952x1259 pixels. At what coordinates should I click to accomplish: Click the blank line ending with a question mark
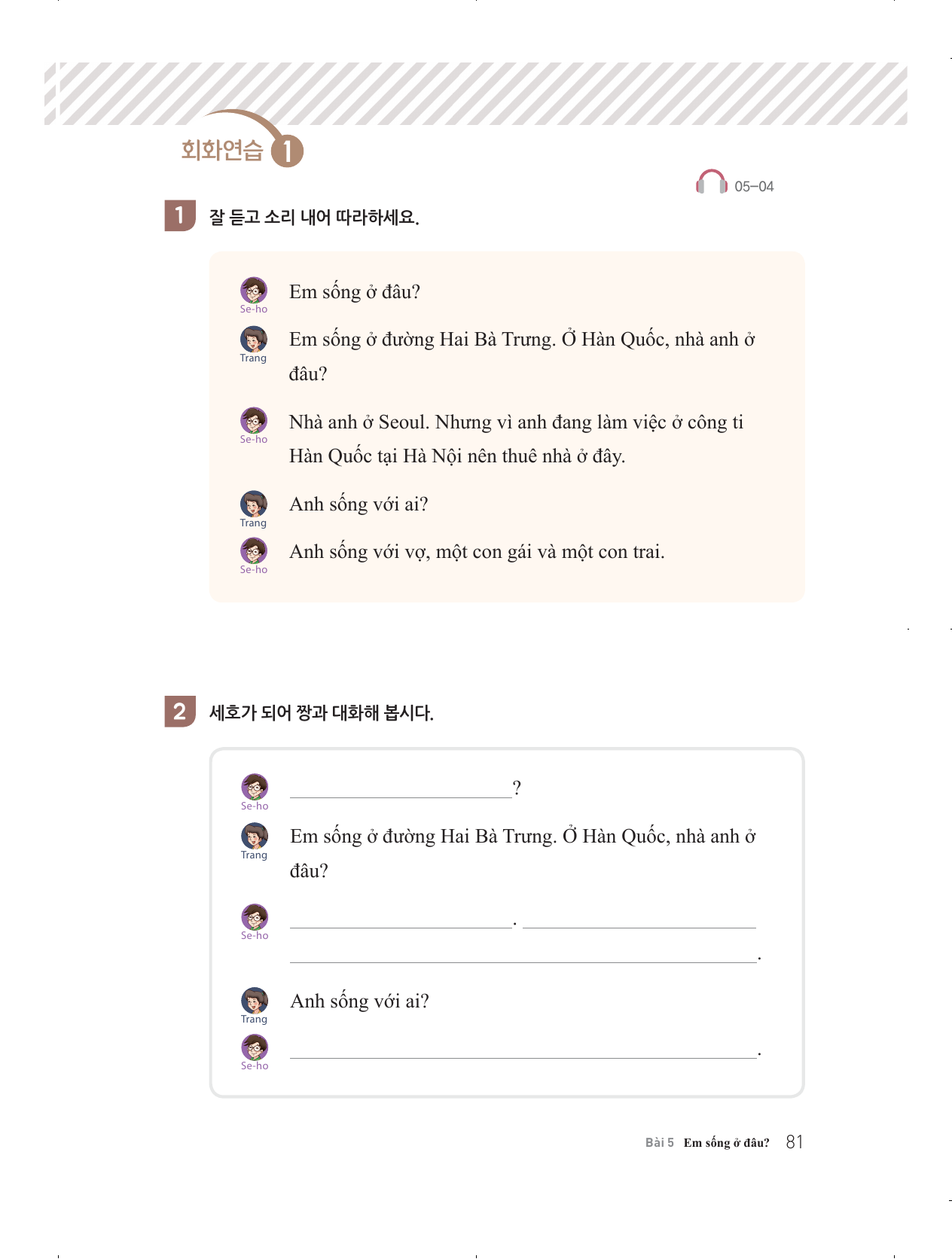coord(401,789)
